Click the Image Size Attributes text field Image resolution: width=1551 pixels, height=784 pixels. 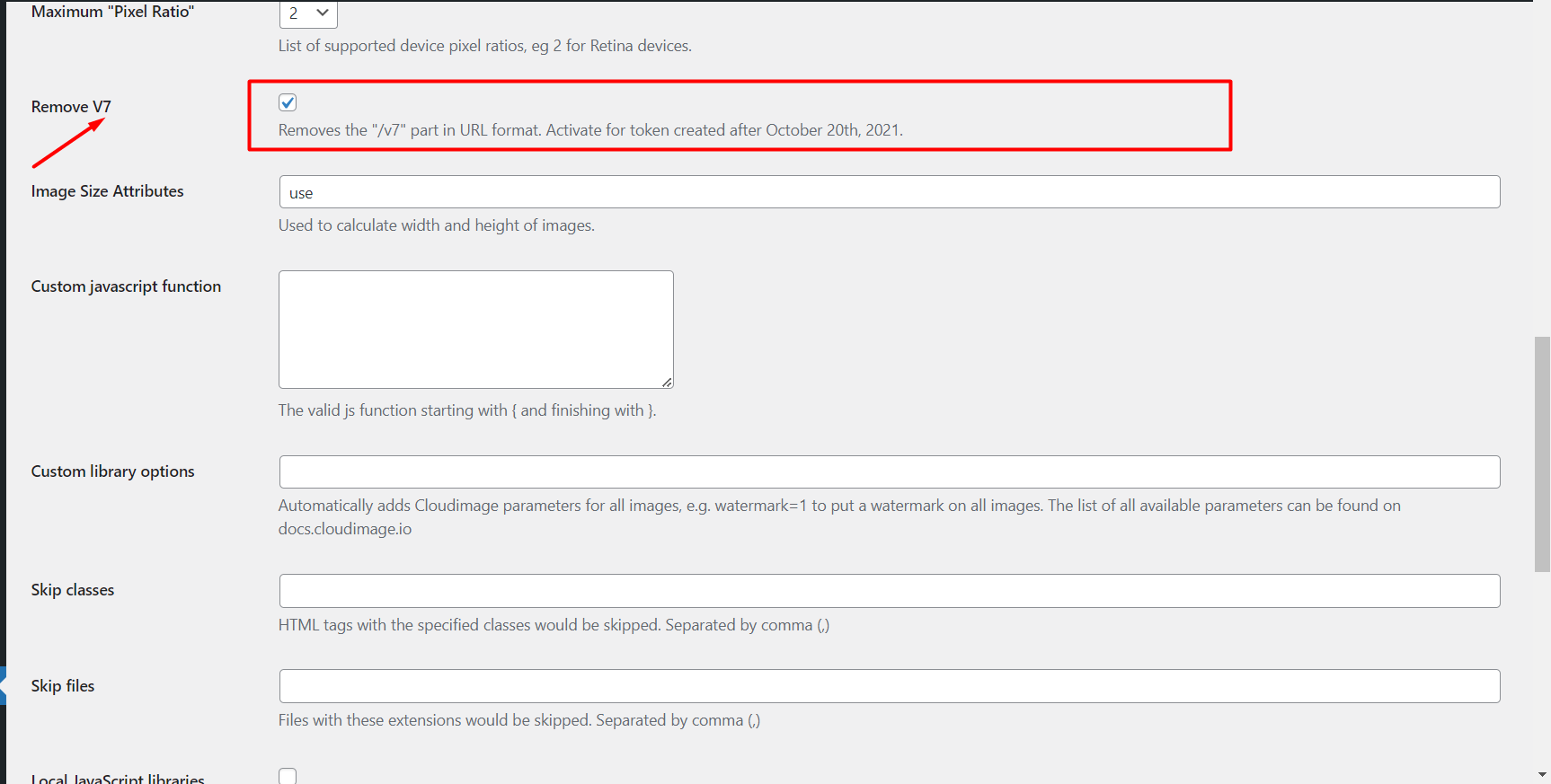pos(889,192)
